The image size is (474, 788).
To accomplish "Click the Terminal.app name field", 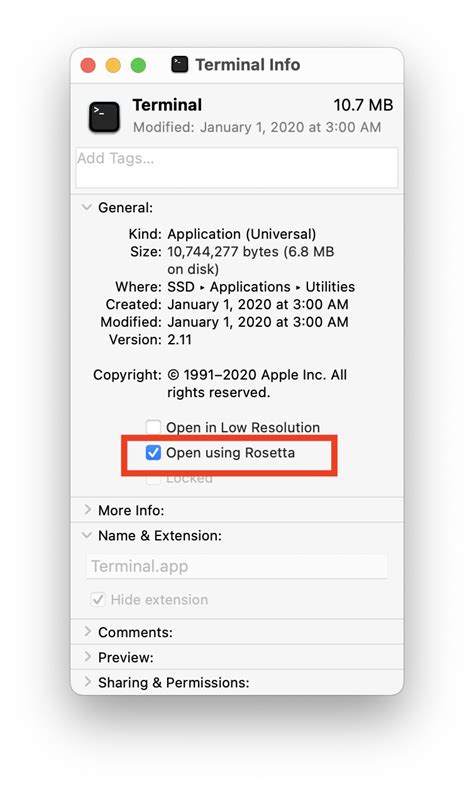I will coord(237,566).
